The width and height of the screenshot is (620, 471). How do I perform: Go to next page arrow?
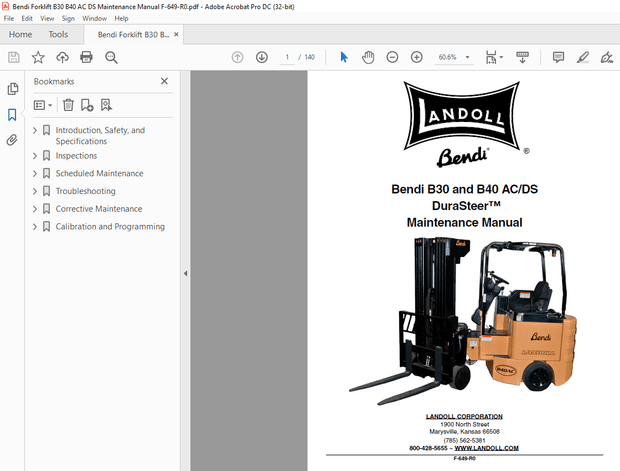coord(261,57)
